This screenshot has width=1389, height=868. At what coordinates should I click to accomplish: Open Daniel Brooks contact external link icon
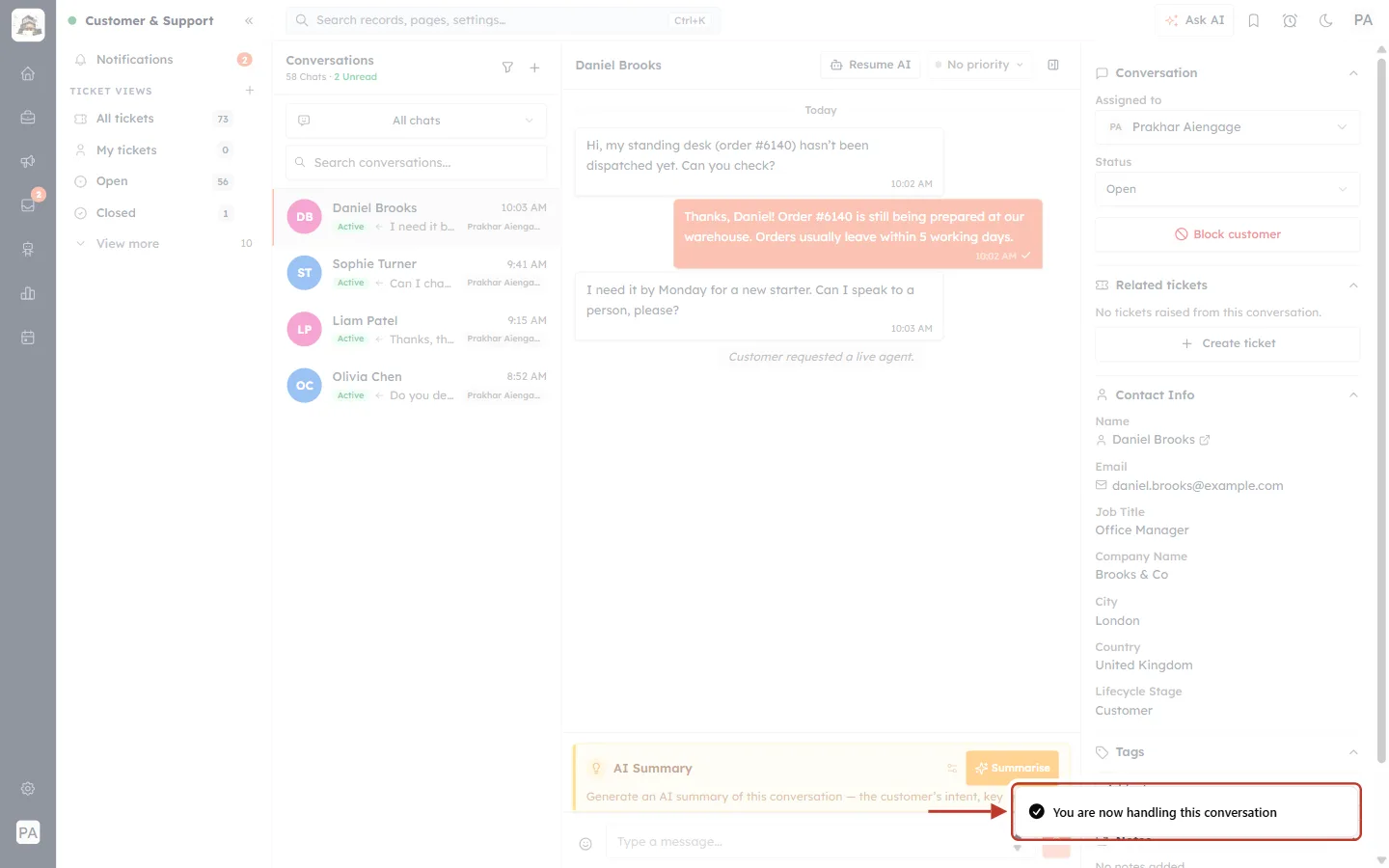click(x=1205, y=440)
